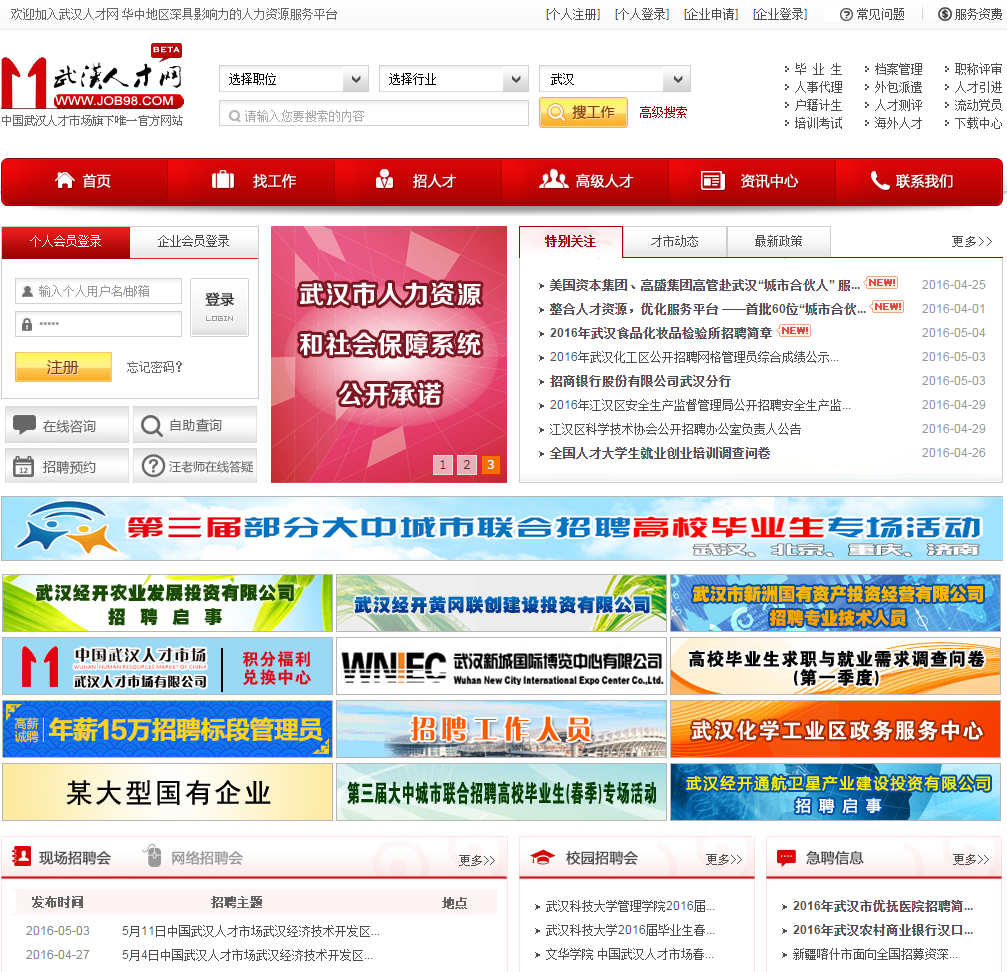Open the 年薪15万招聘标段管理员 banner
1007x972 pixels.
coord(167,729)
